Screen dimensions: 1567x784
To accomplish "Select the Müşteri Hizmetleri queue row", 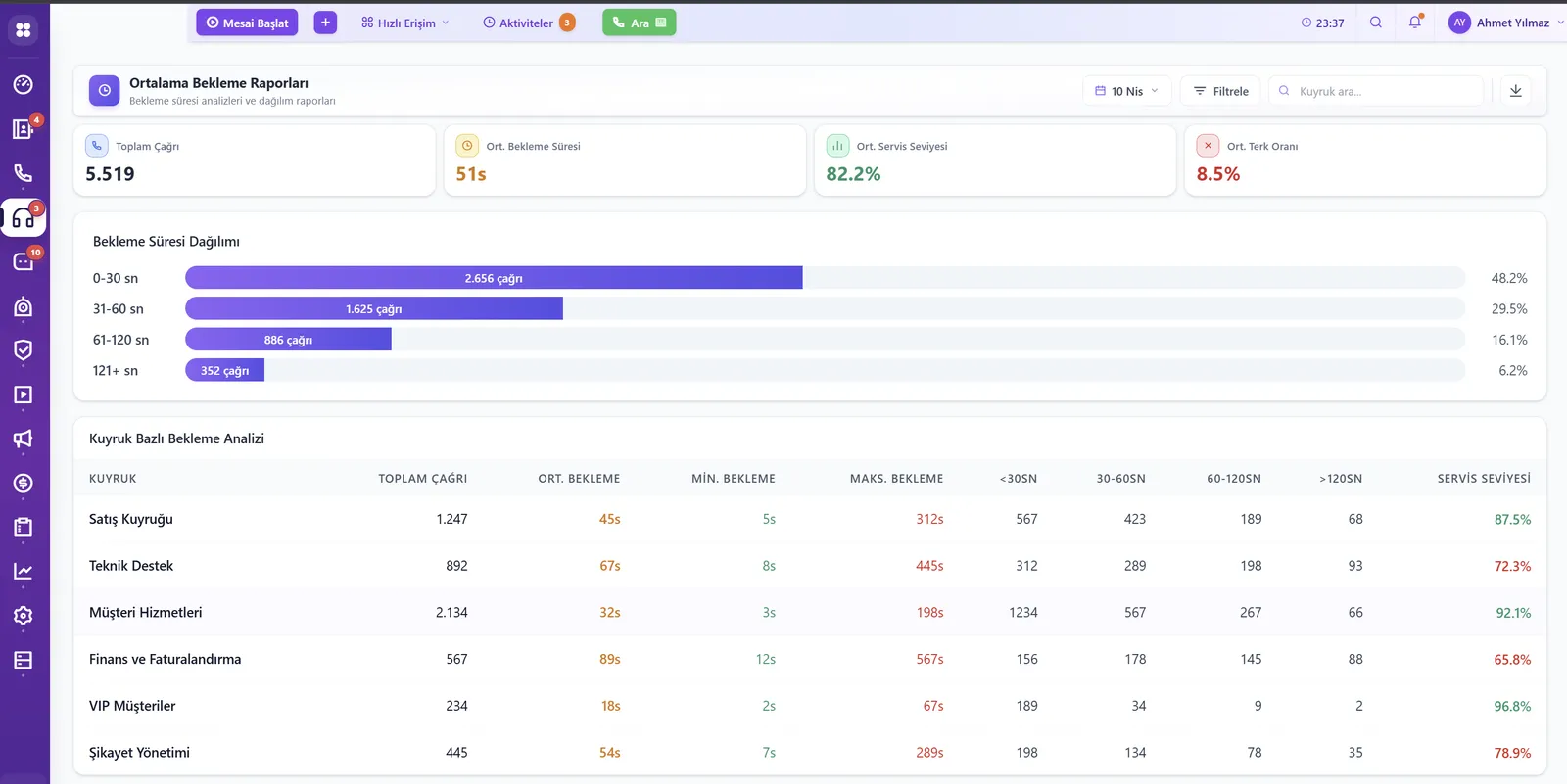I will point(810,613).
